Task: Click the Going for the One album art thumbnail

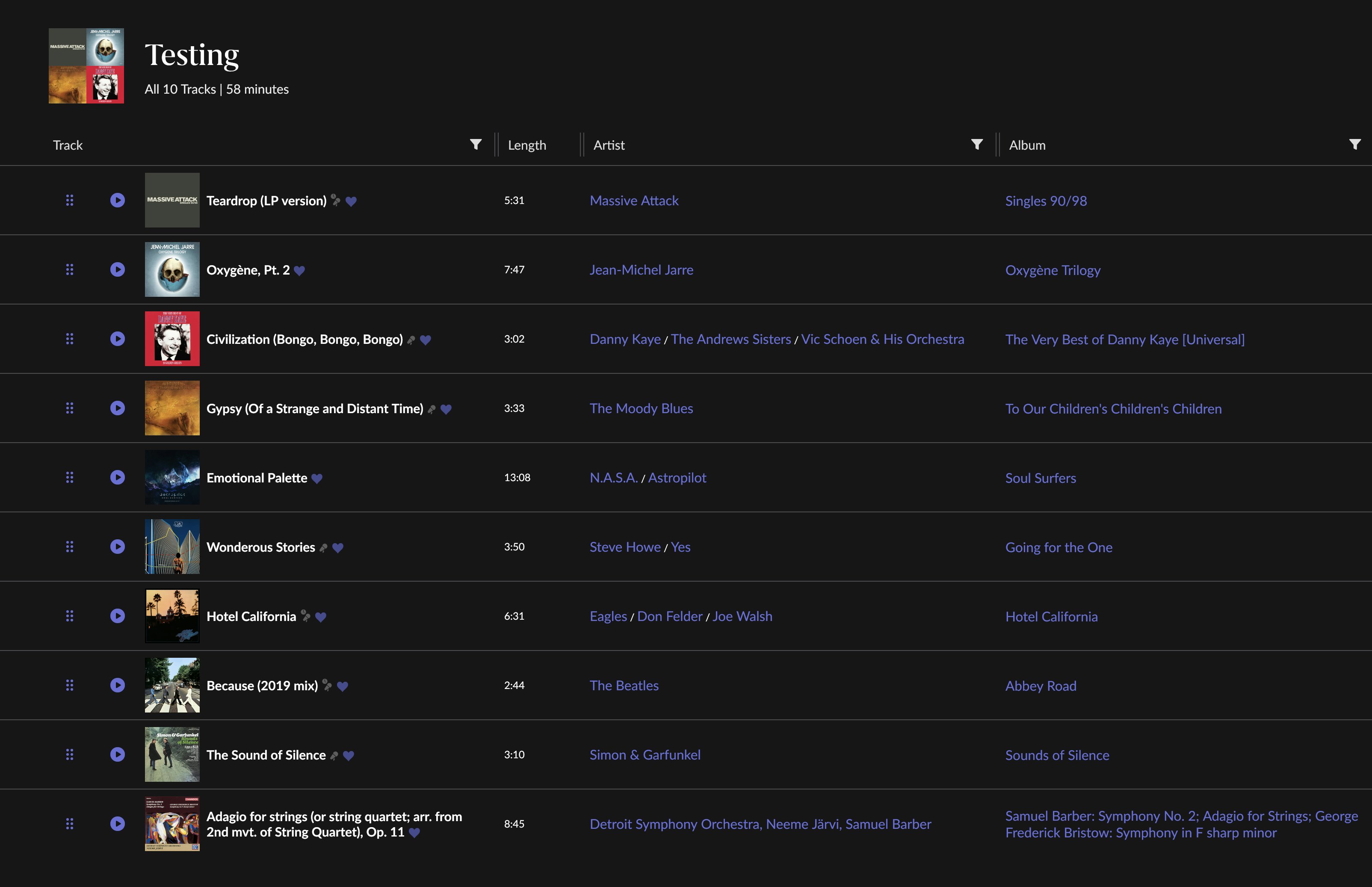Action: point(172,546)
